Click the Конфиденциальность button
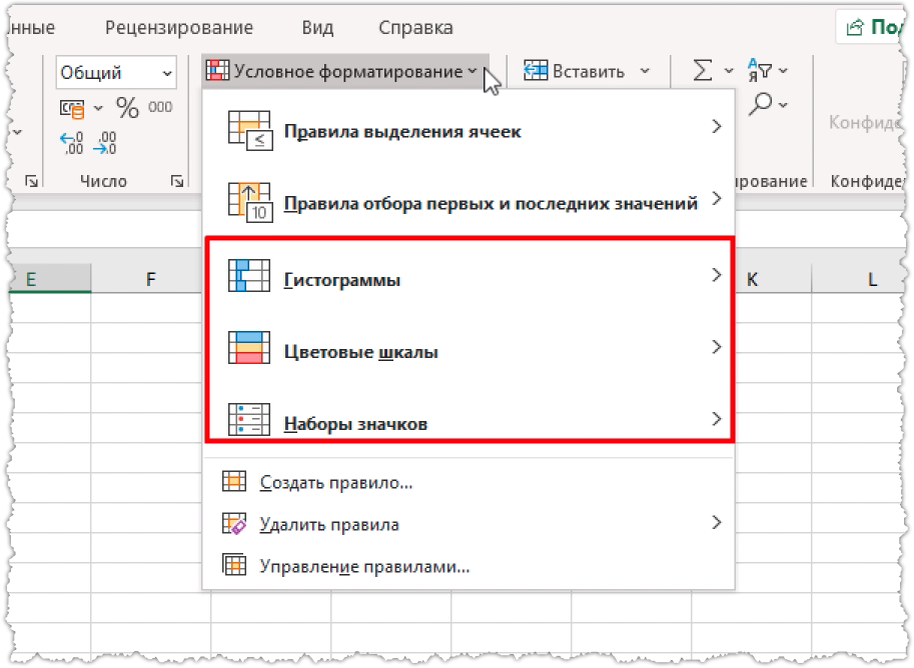Viewport: 914px width, 668px height. tap(864, 122)
